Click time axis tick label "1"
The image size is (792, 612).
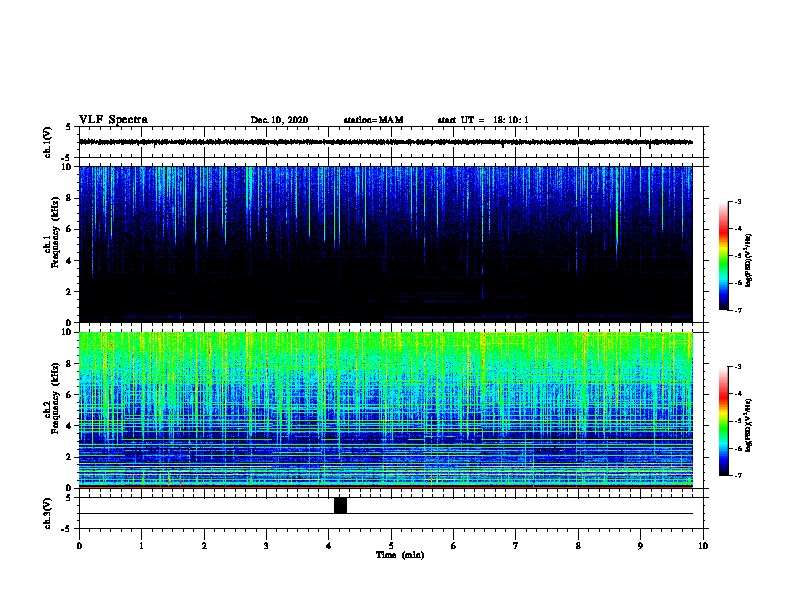coord(141,546)
